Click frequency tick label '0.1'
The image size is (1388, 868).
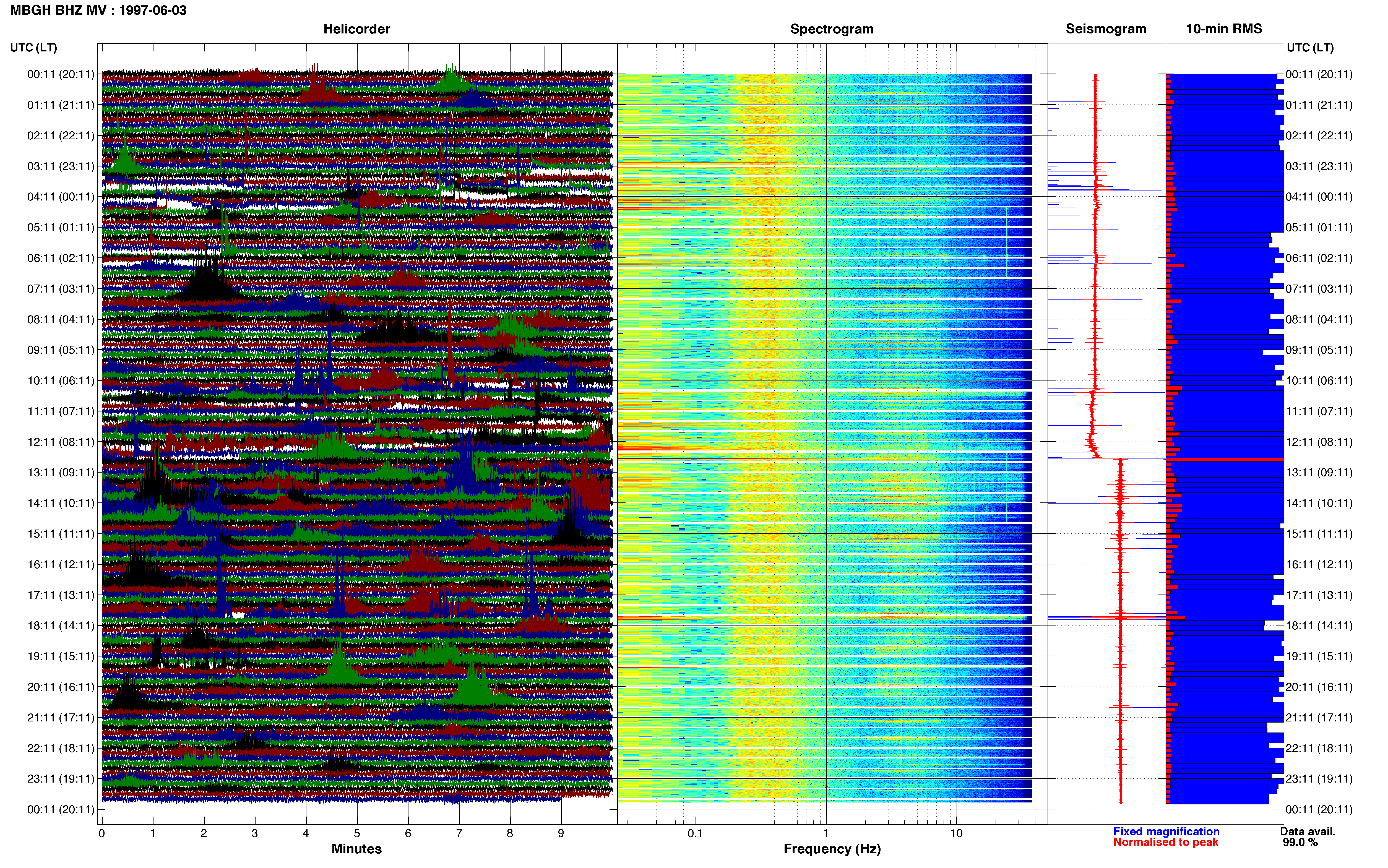pyautogui.click(x=695, y=833)
